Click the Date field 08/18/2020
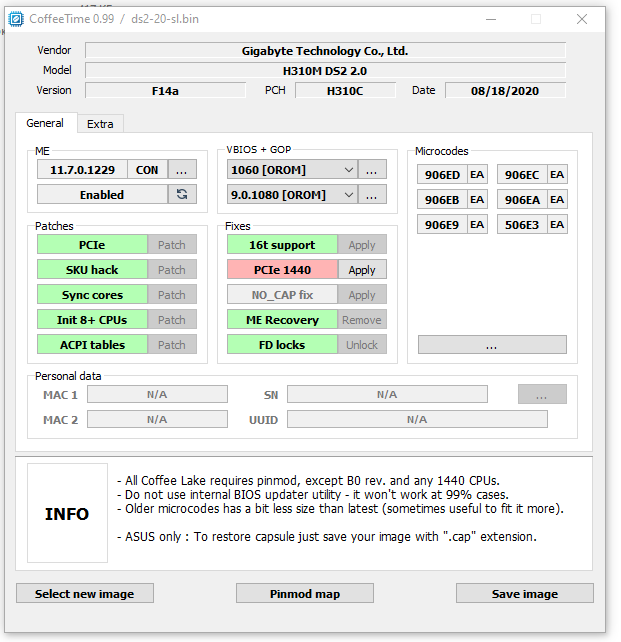The image size is (621, 642). [x=505, y=90]
